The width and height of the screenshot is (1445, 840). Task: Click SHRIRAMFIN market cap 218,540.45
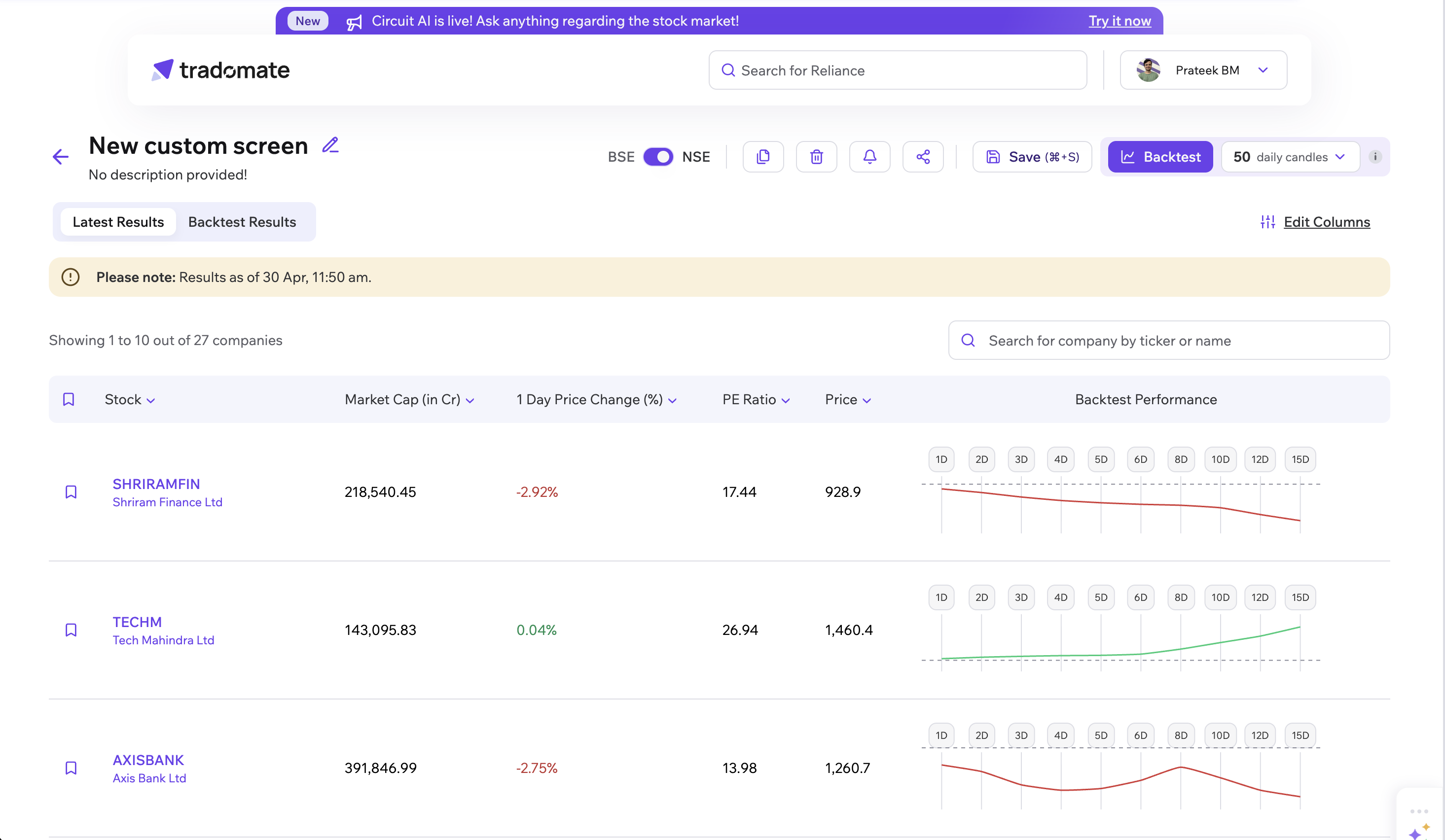pos(380,491)
